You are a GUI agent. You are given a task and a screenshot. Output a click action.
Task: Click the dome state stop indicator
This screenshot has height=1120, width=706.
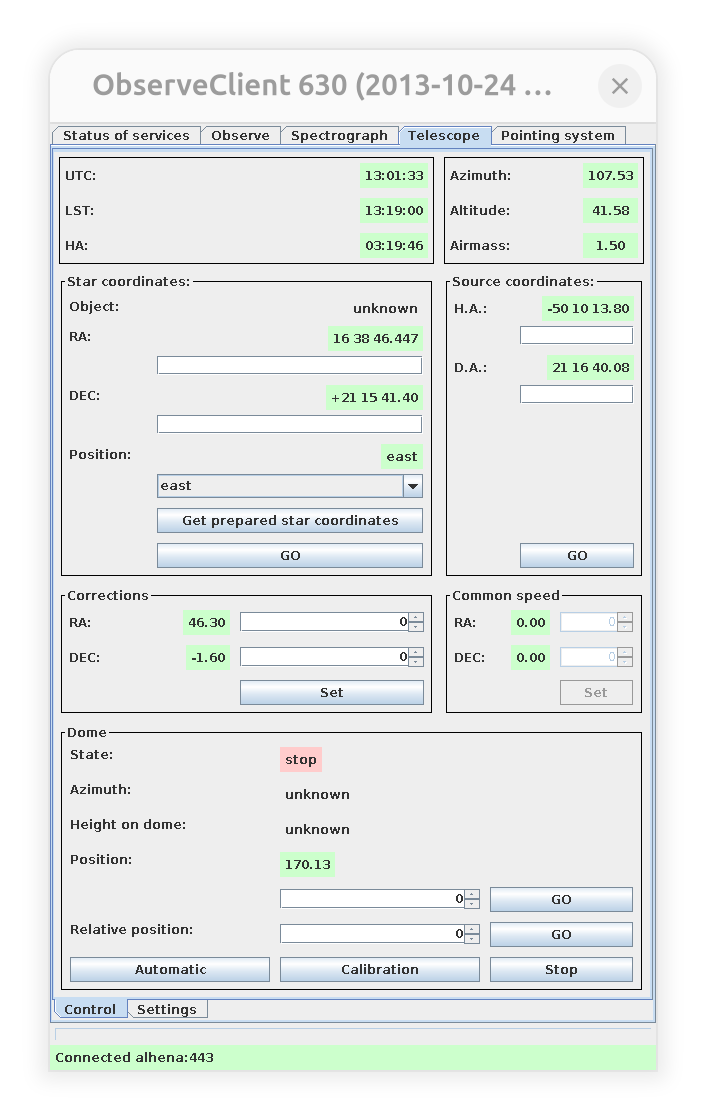point(301,760)
